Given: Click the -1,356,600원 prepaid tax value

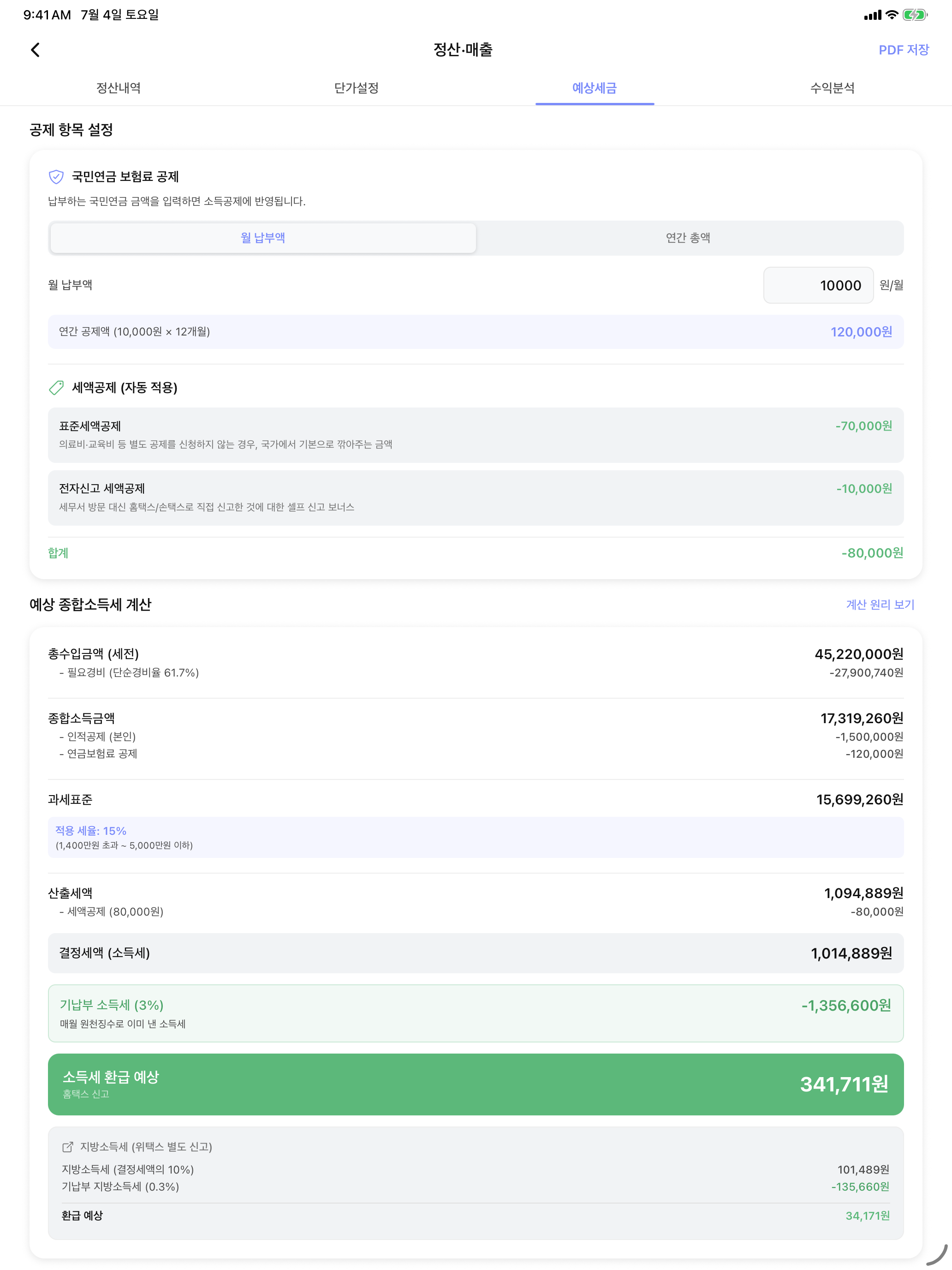Looking at the screenshot, I should coord(846,1005).
